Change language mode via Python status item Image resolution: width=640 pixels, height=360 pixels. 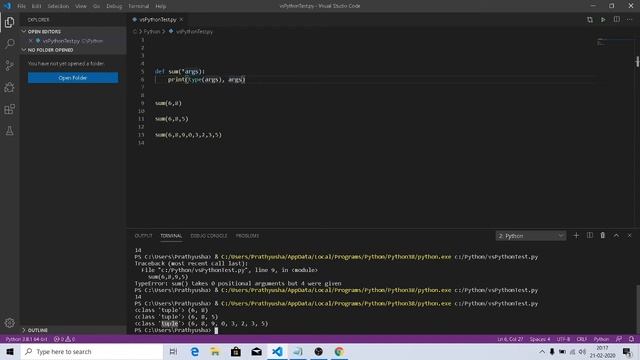[x=601, y=339]
